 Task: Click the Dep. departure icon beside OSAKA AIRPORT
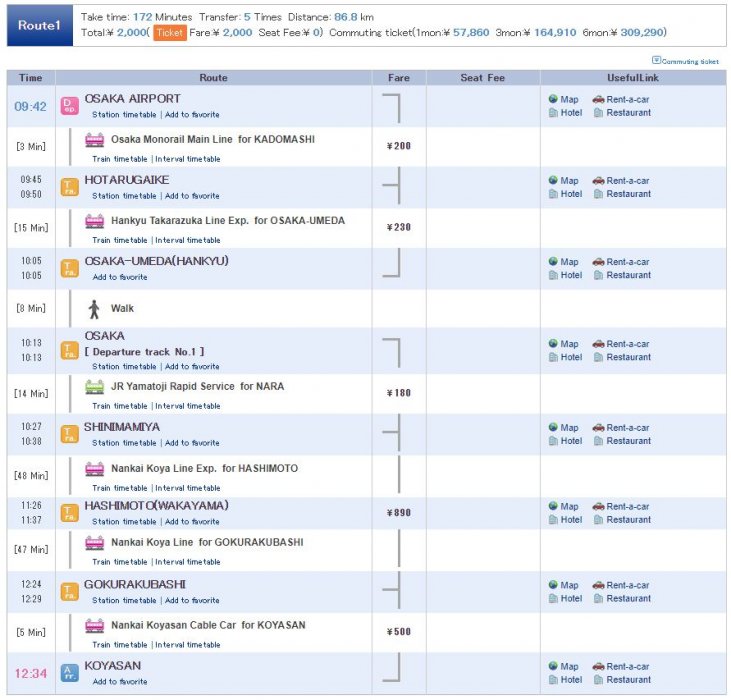point(69,106)
